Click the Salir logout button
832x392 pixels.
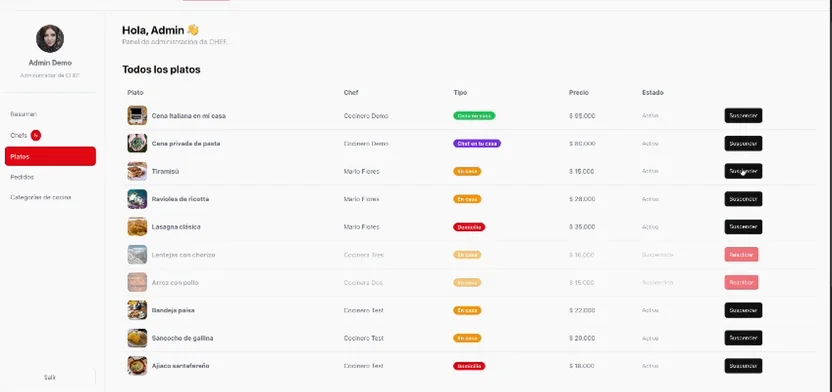coord(50,377)
